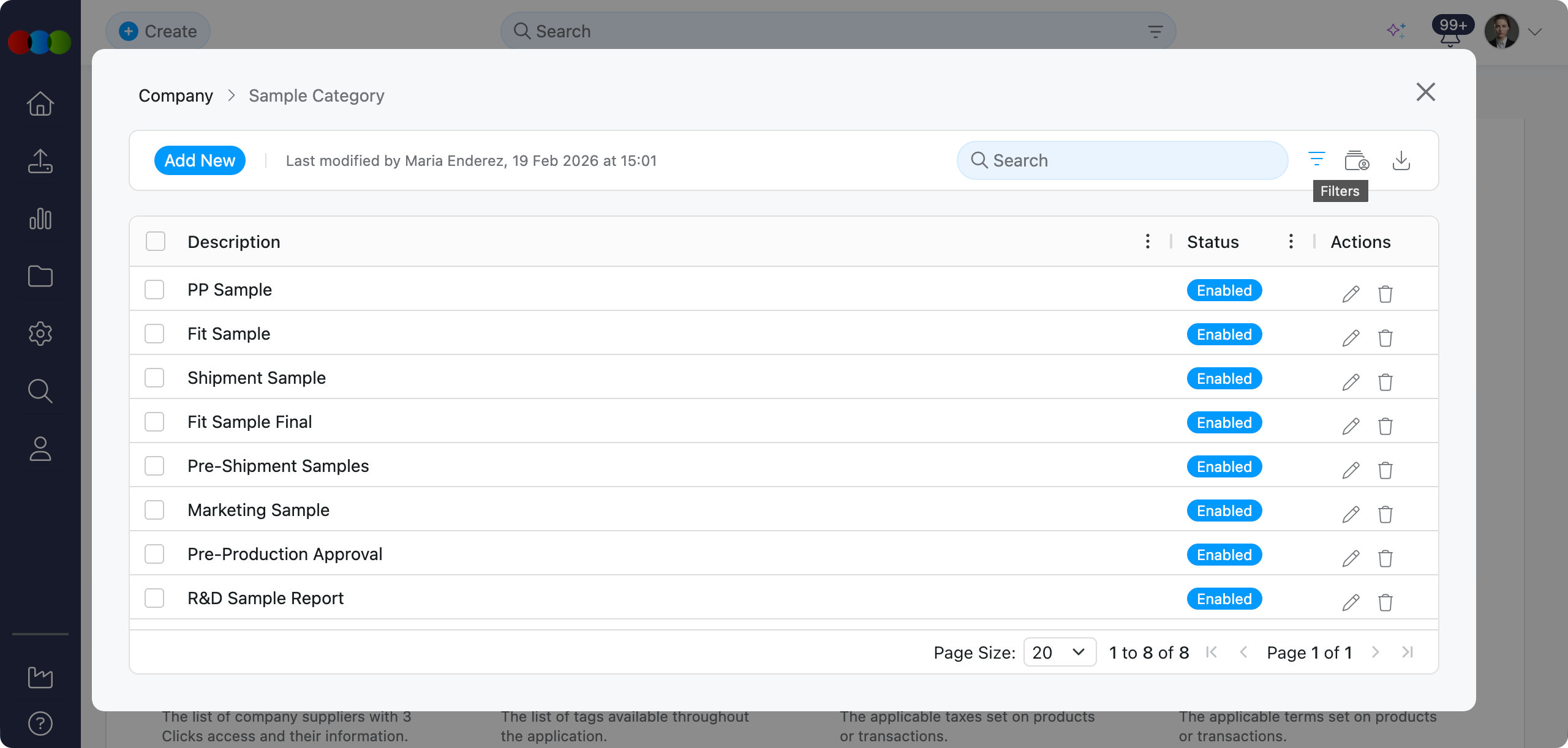
Task: Open the Page Size dropdown
Action: 1059,653
